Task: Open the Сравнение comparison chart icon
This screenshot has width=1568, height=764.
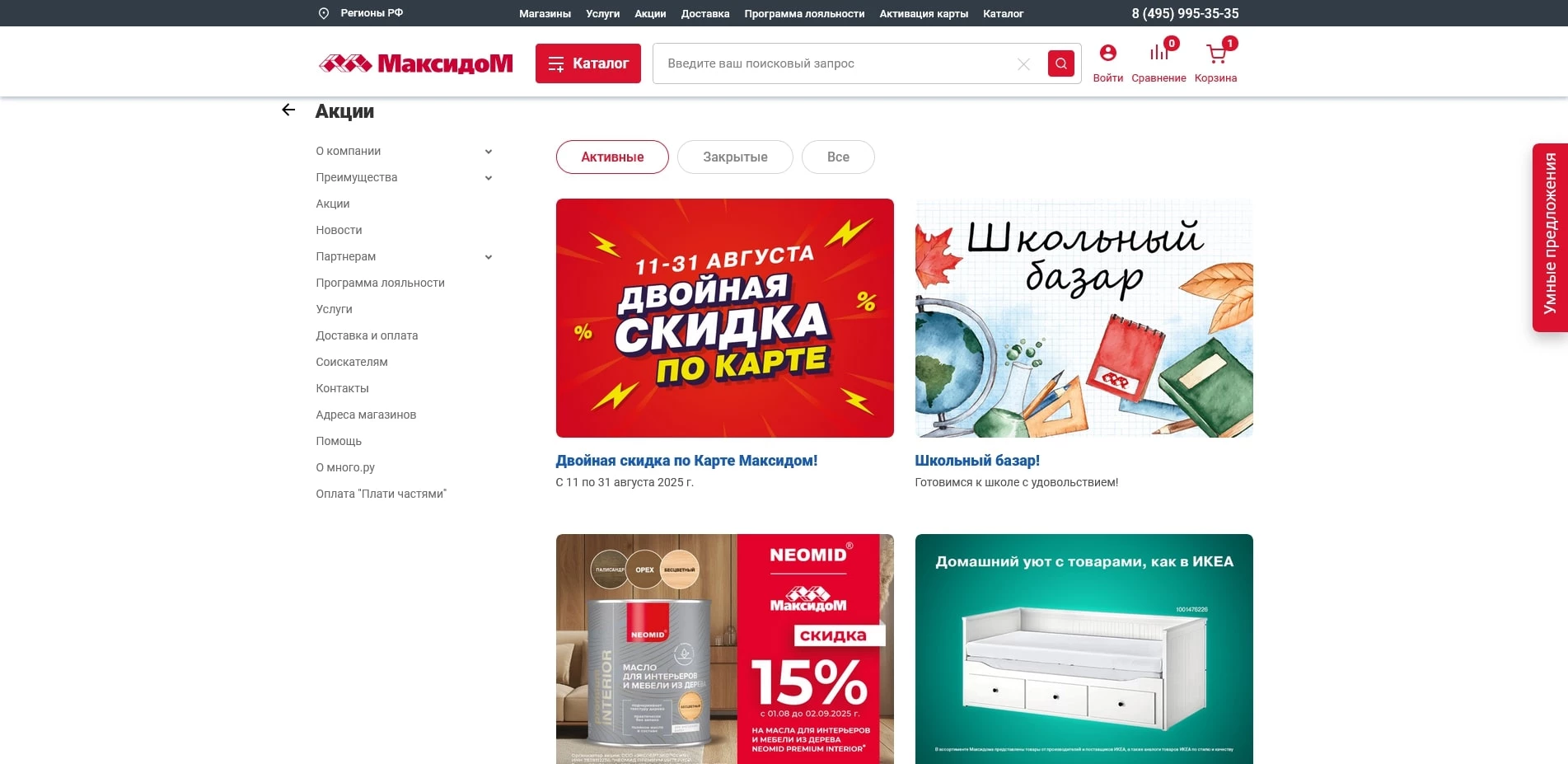Action: click(1158, 53)
